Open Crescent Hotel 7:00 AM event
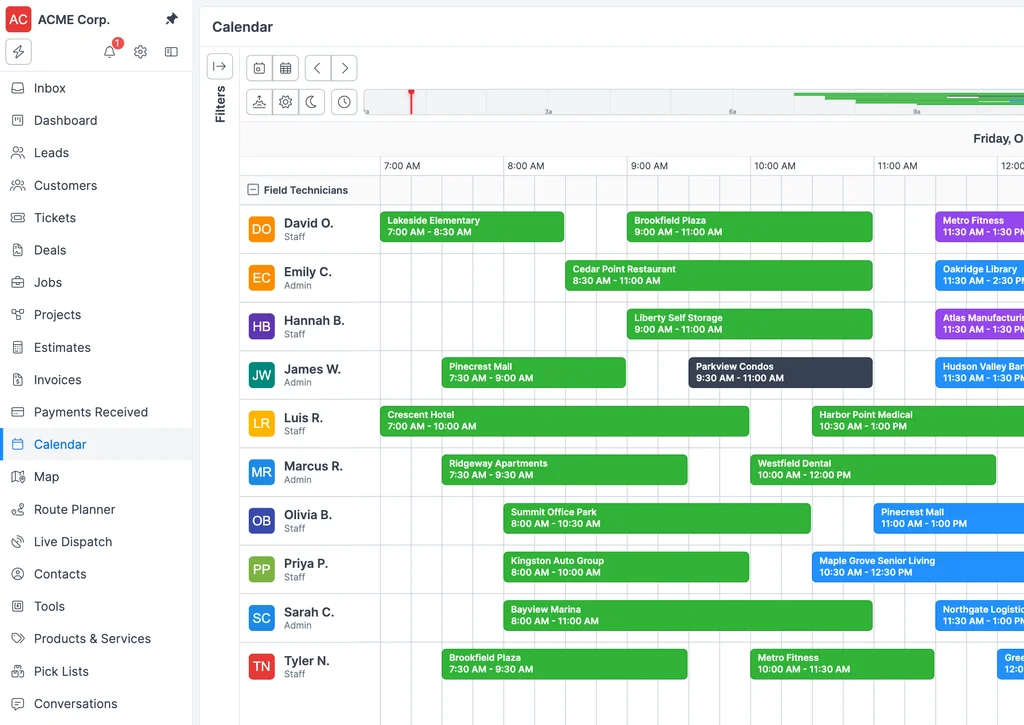 coord(564,421)
